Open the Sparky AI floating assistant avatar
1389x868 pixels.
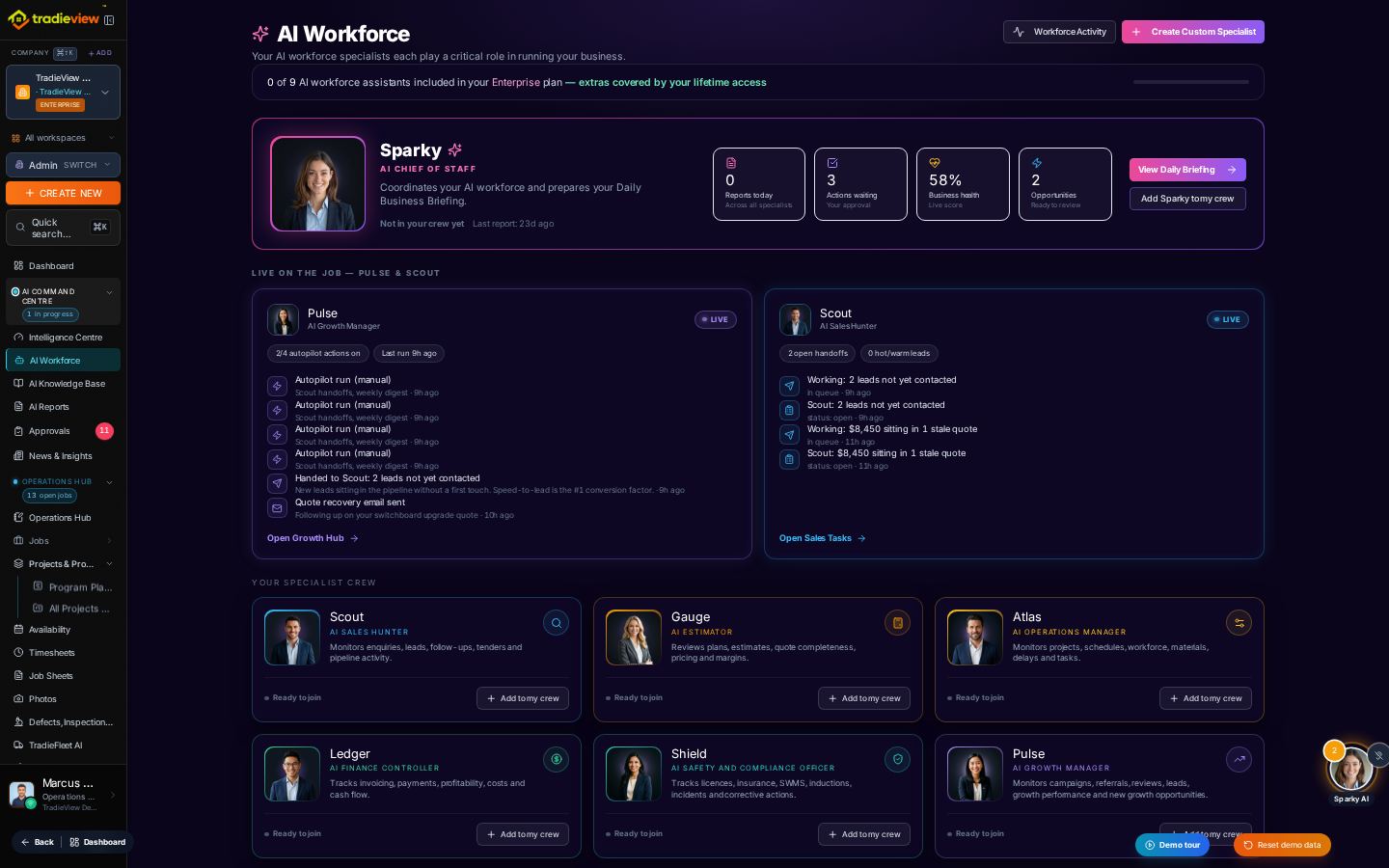click(x=1350, y=769)
